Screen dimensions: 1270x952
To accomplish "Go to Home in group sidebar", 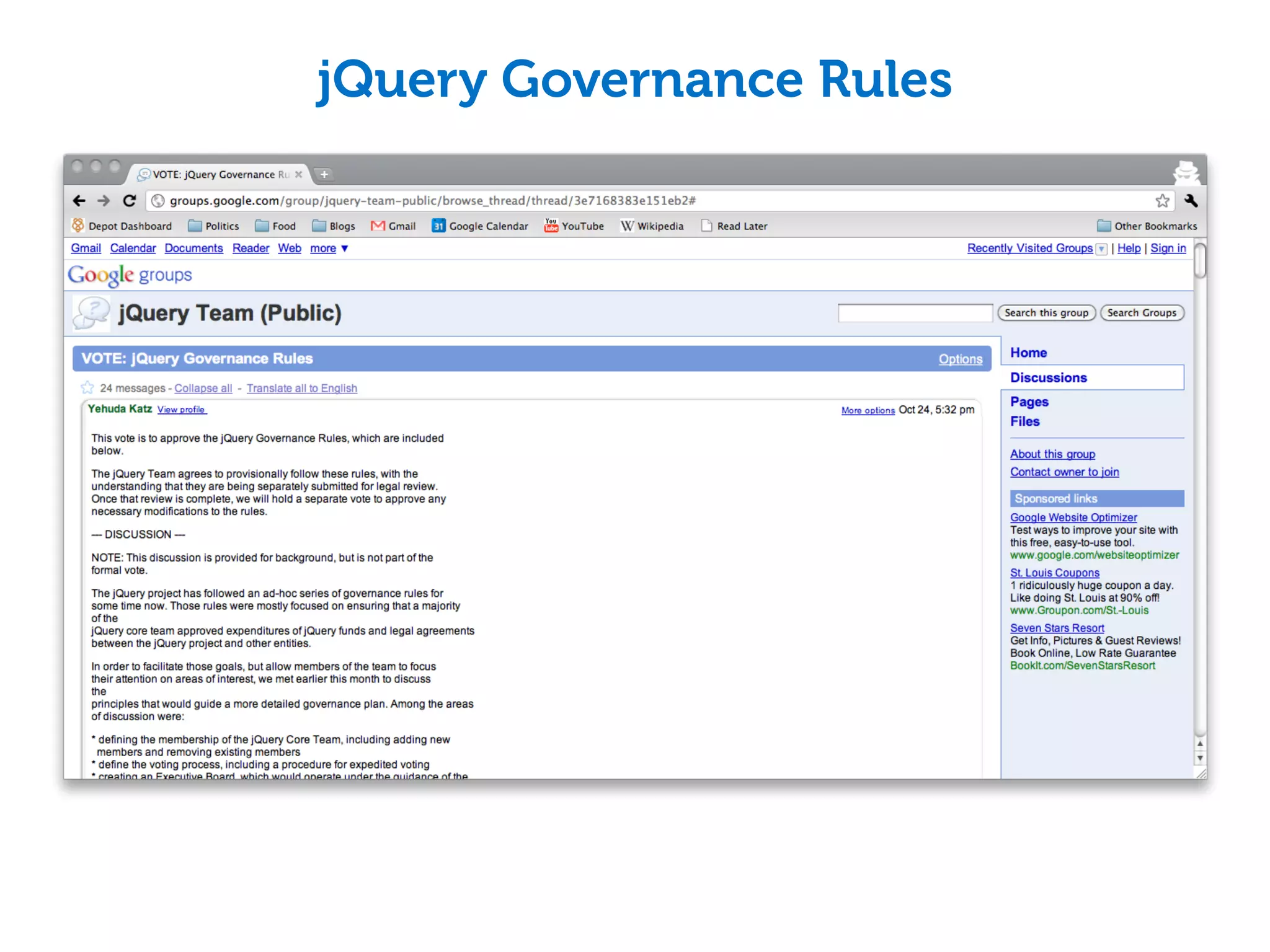I will [x=1028, y=353].
